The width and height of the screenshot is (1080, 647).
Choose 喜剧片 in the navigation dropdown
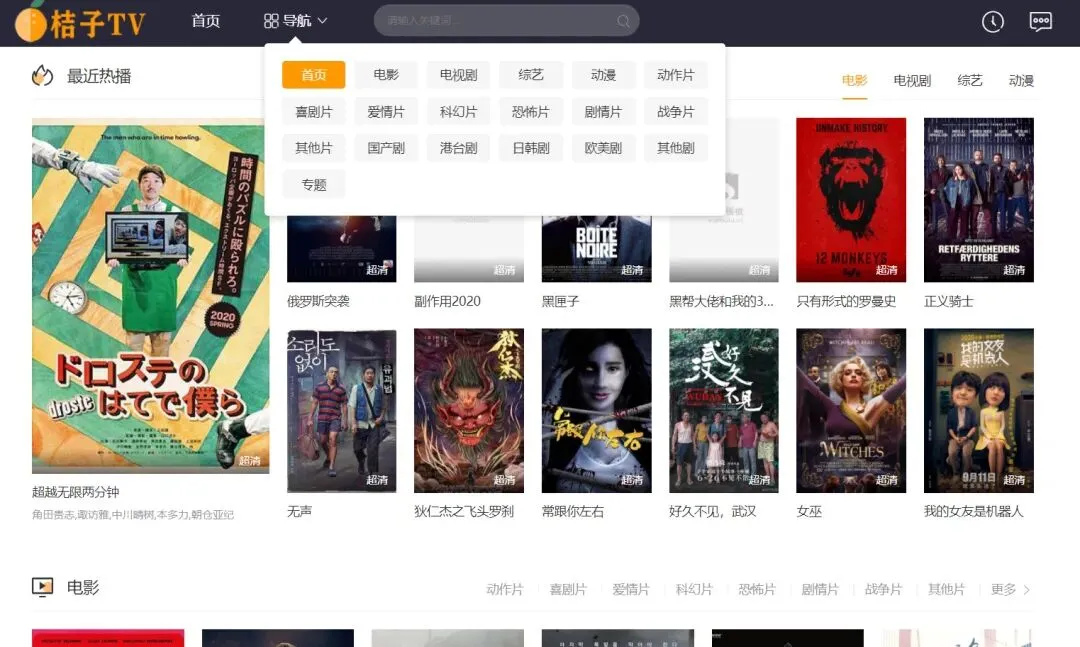pos(313,112)
